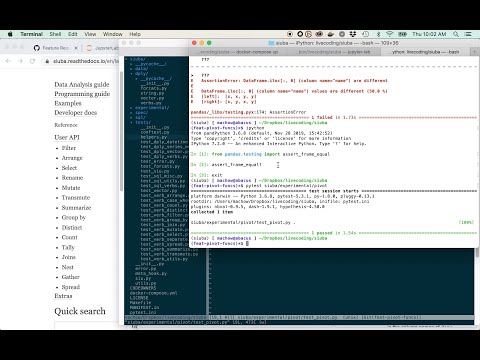The height and width of the screenshot is (360, 480).
Task: Open the Shell menu
Action: click(55, 34)
